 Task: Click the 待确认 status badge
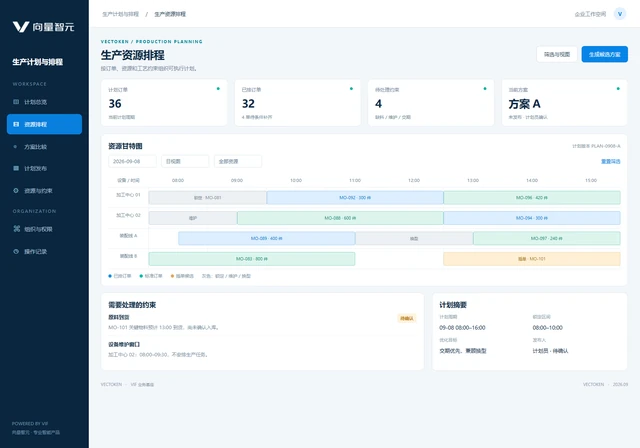[407, 318]
